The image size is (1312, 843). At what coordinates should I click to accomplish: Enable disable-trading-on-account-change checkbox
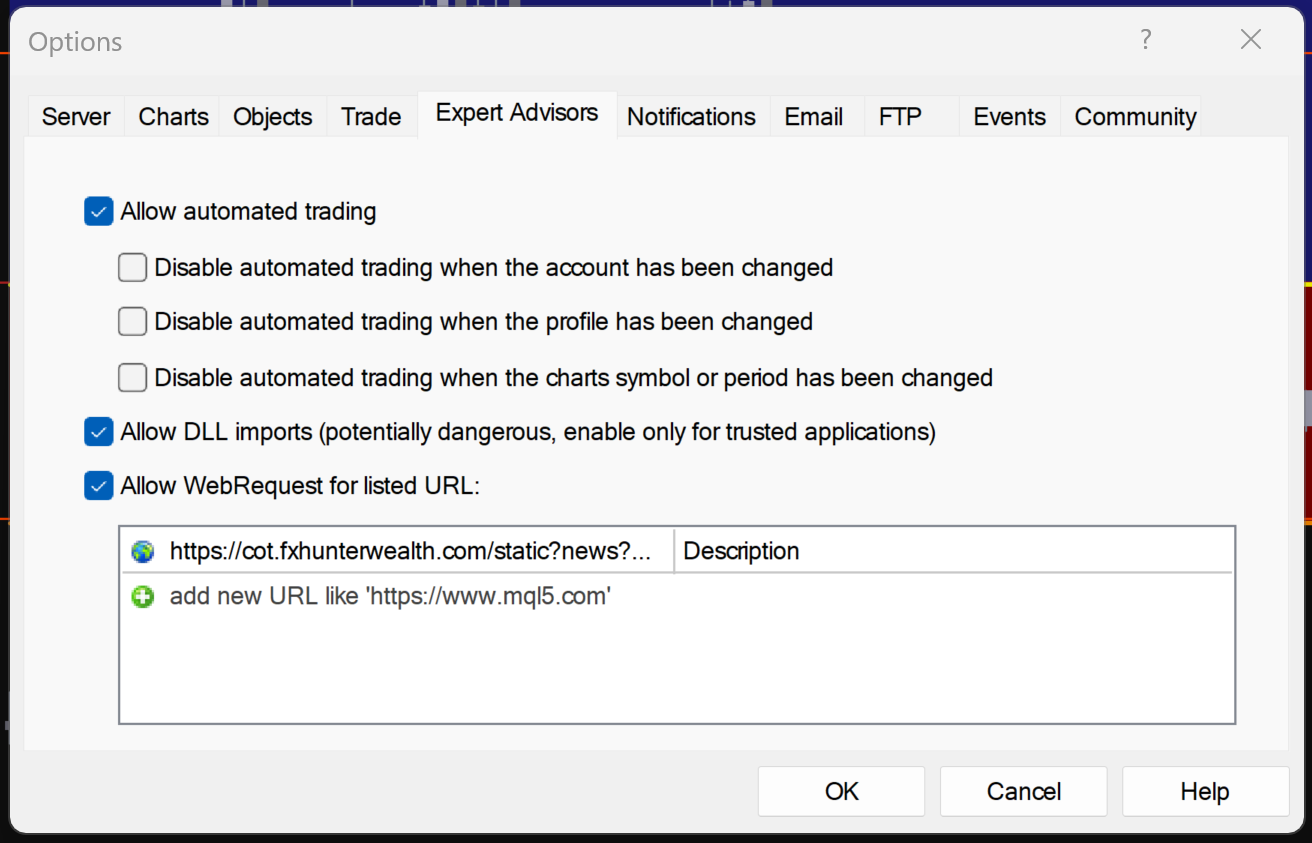[x=132, y=268]
